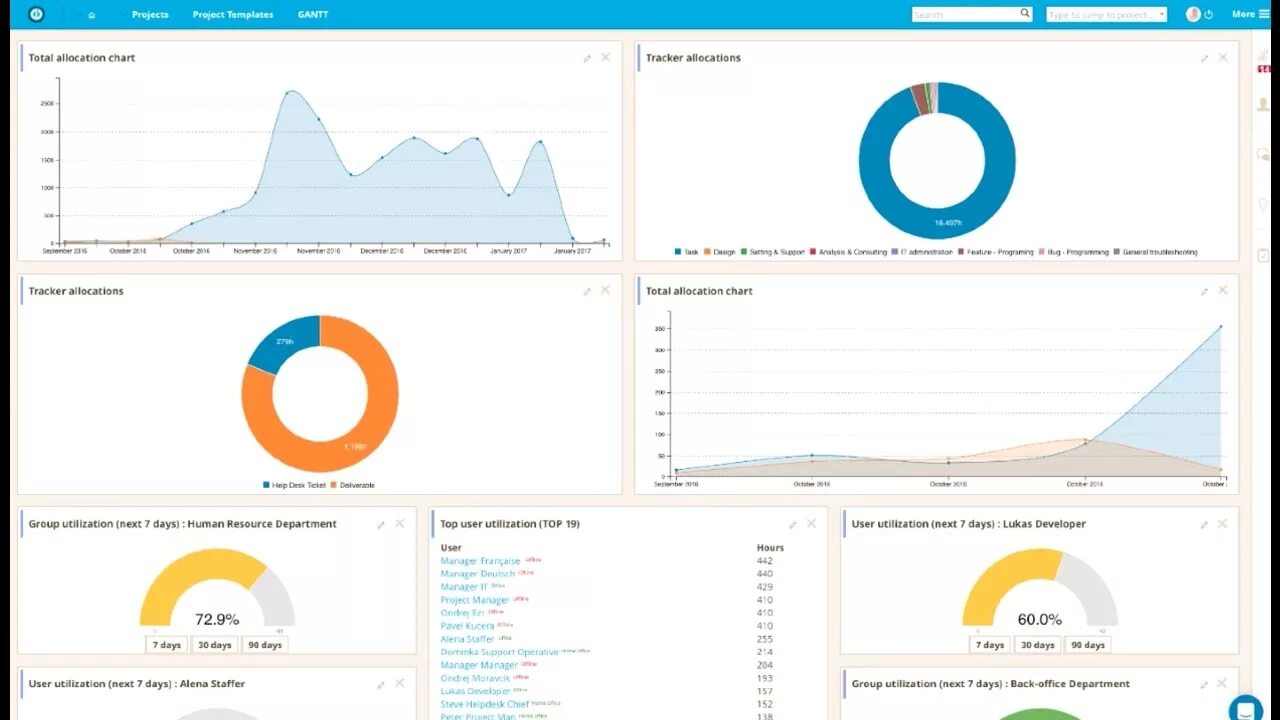Select 7 days in Human Resource widget
Screen dimensions: 1280x720
167,645
